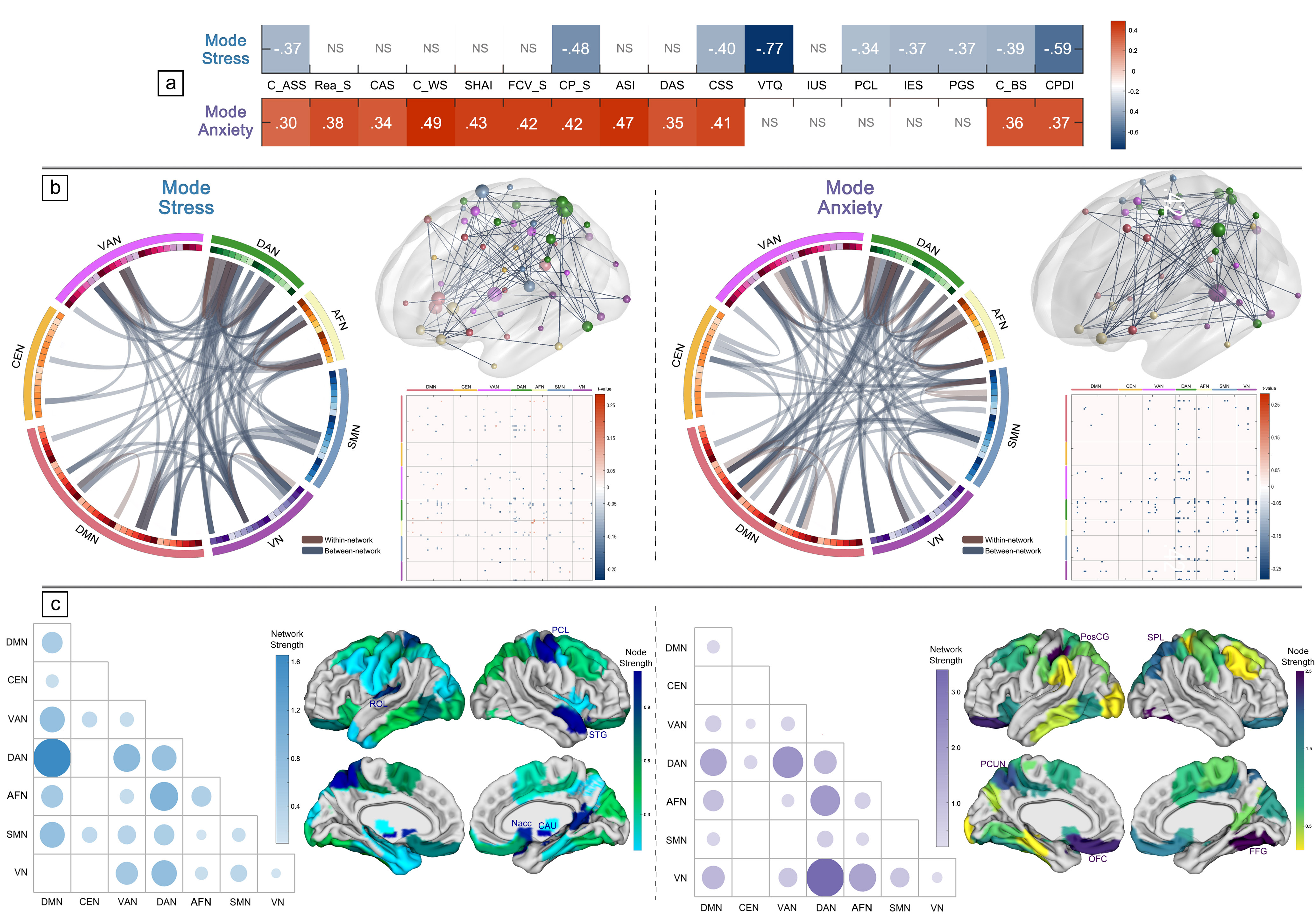Click the CP_S -.48 stress cell
The width and height of the screenshot is (1316, 921).
576,49
